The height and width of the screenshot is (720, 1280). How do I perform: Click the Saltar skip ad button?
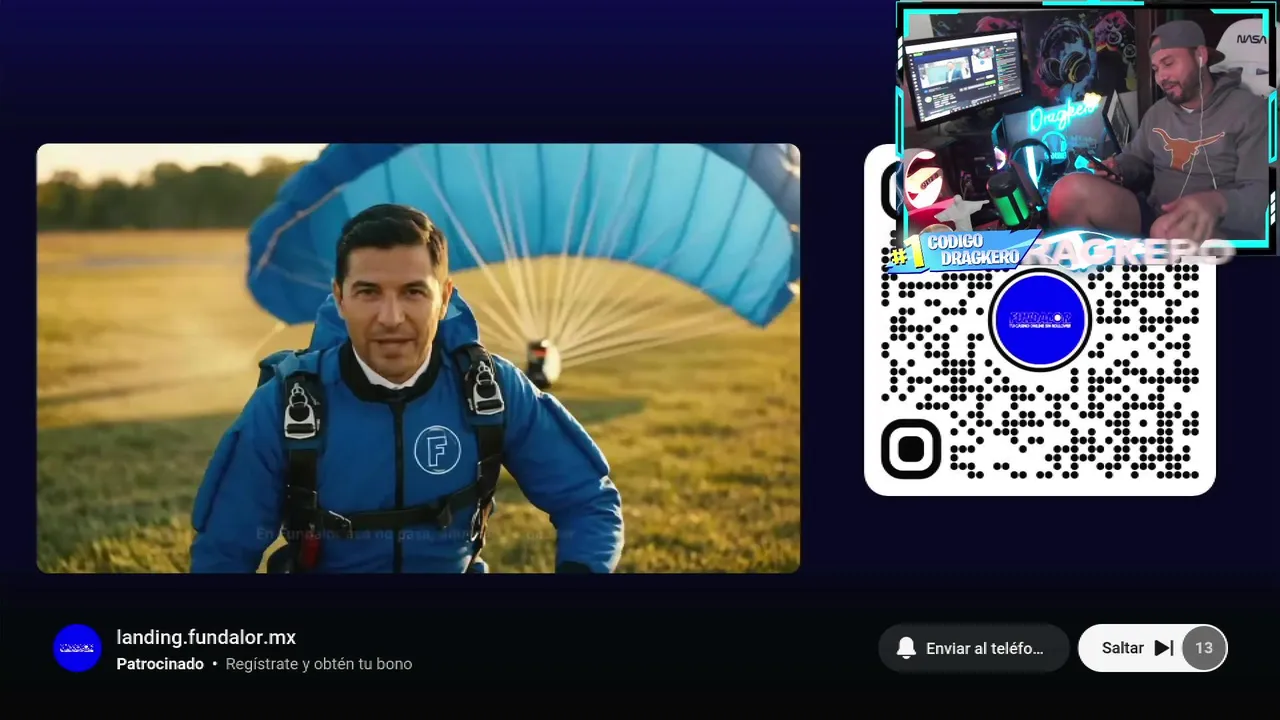point(1152,648)
